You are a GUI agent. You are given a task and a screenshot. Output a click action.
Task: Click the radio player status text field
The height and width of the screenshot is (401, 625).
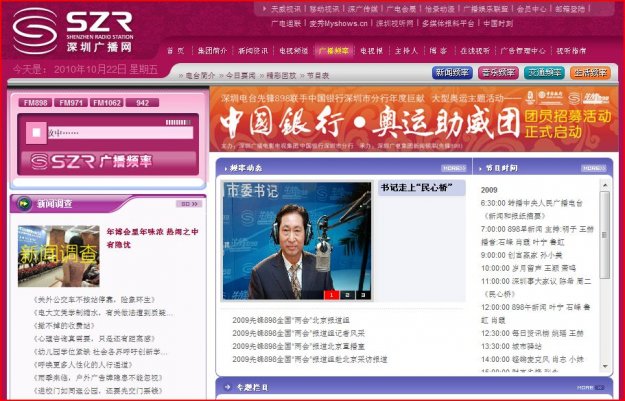(x=120, y=132)
